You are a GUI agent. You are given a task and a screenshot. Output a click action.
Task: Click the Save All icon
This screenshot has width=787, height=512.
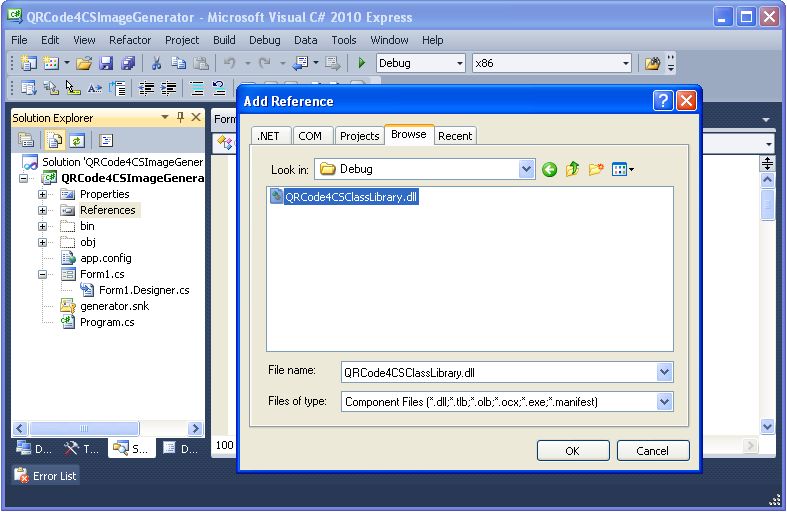[x=128, y=63]
